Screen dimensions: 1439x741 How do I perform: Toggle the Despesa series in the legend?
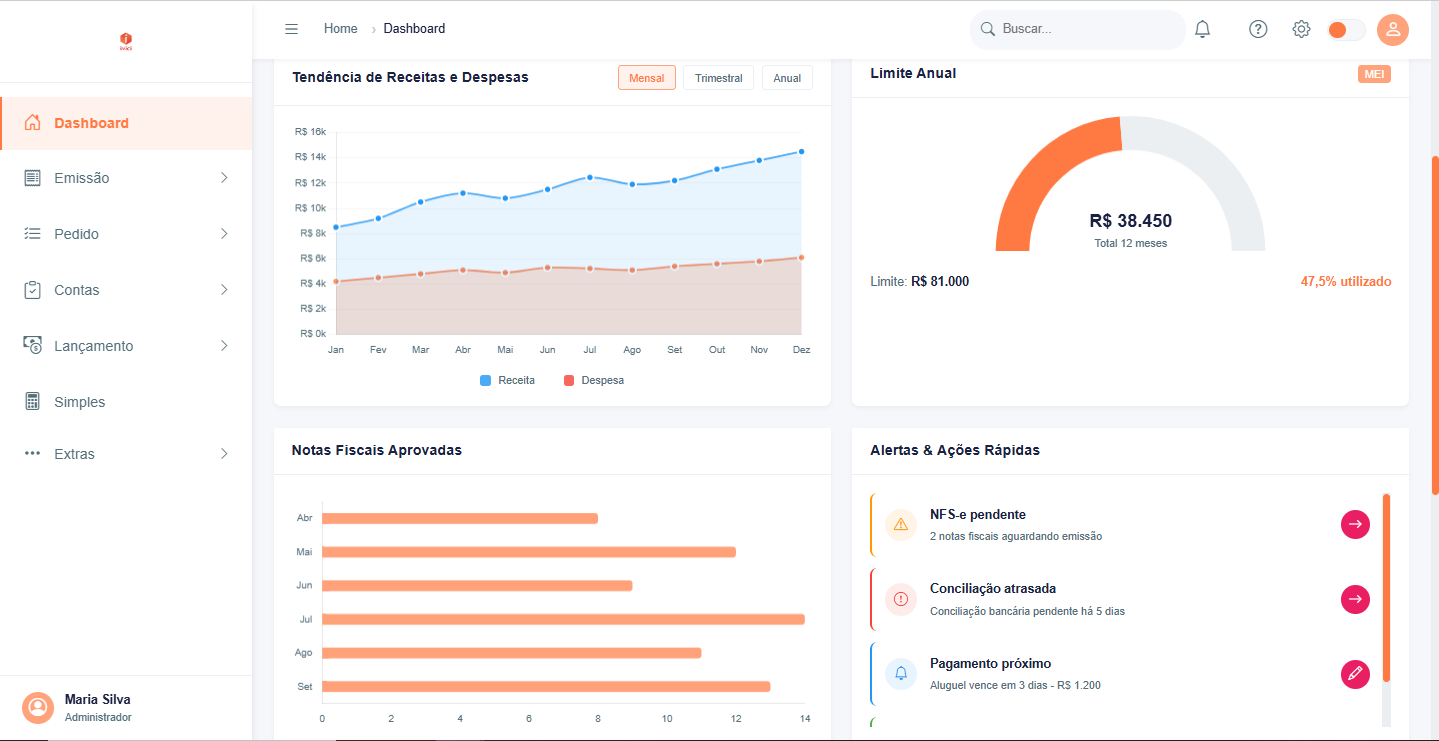[594, 380]
